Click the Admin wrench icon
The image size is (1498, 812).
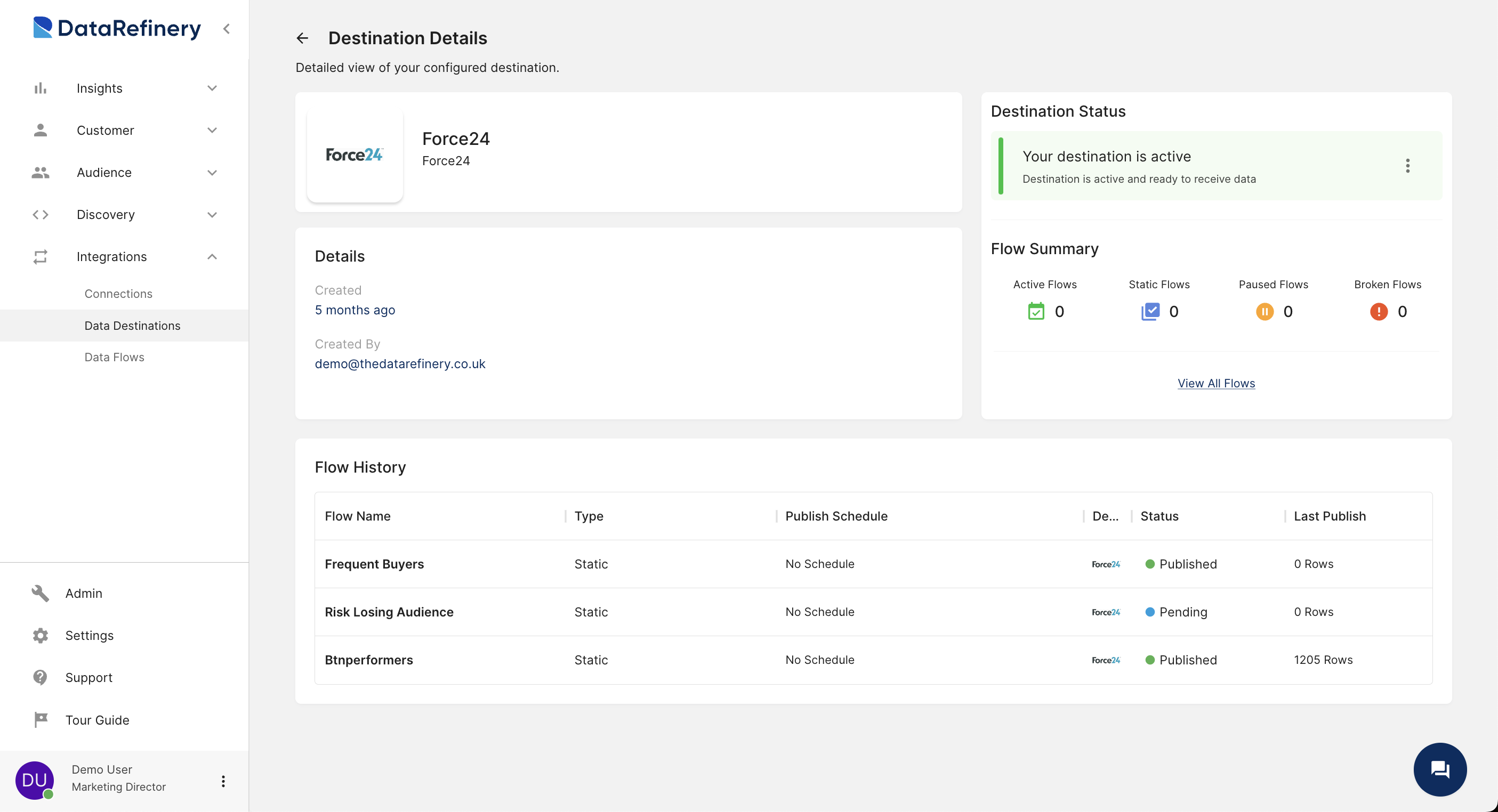pyautogui.click(x=40, y=594)
